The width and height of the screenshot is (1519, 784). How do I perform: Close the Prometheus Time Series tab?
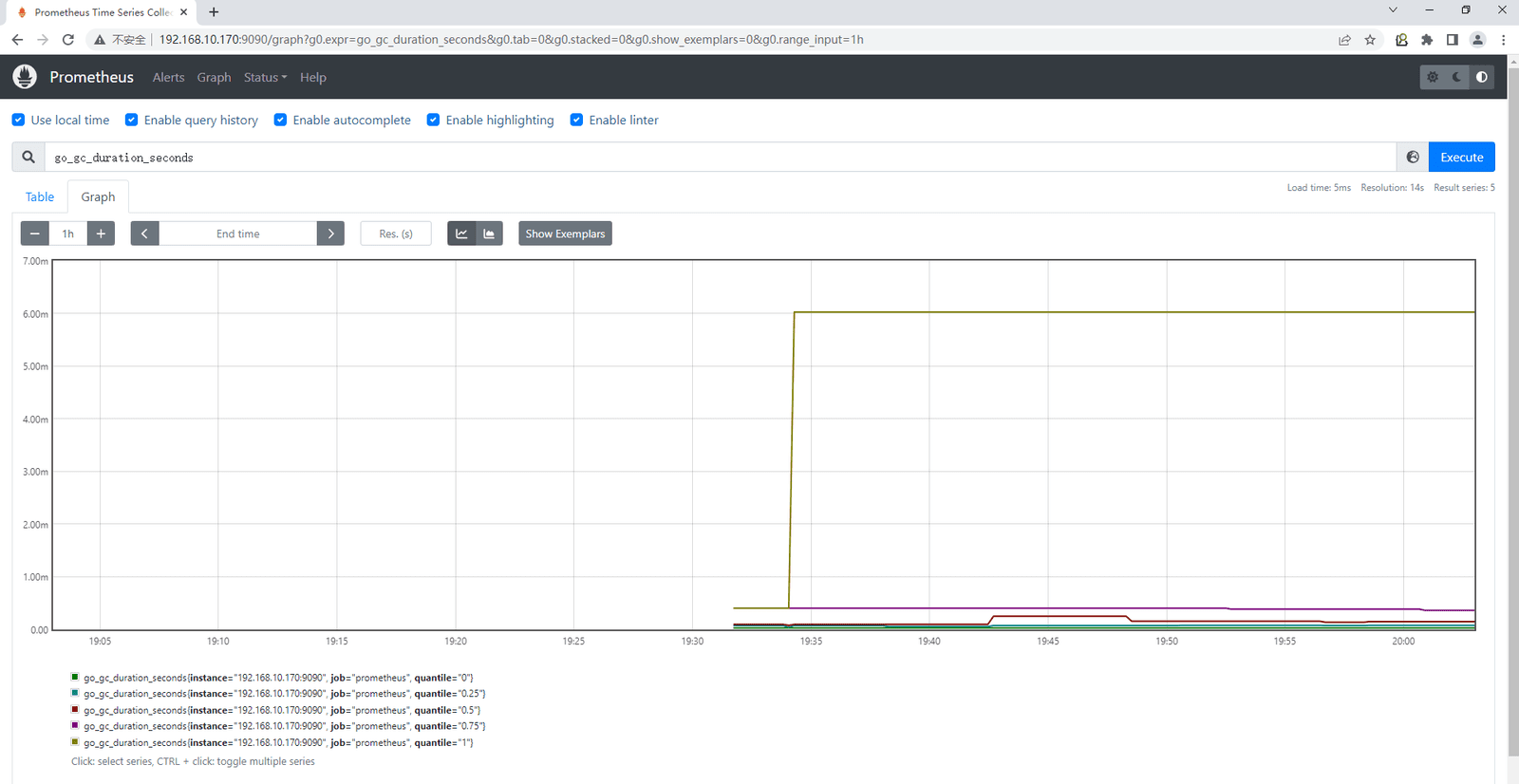[184, 12]
